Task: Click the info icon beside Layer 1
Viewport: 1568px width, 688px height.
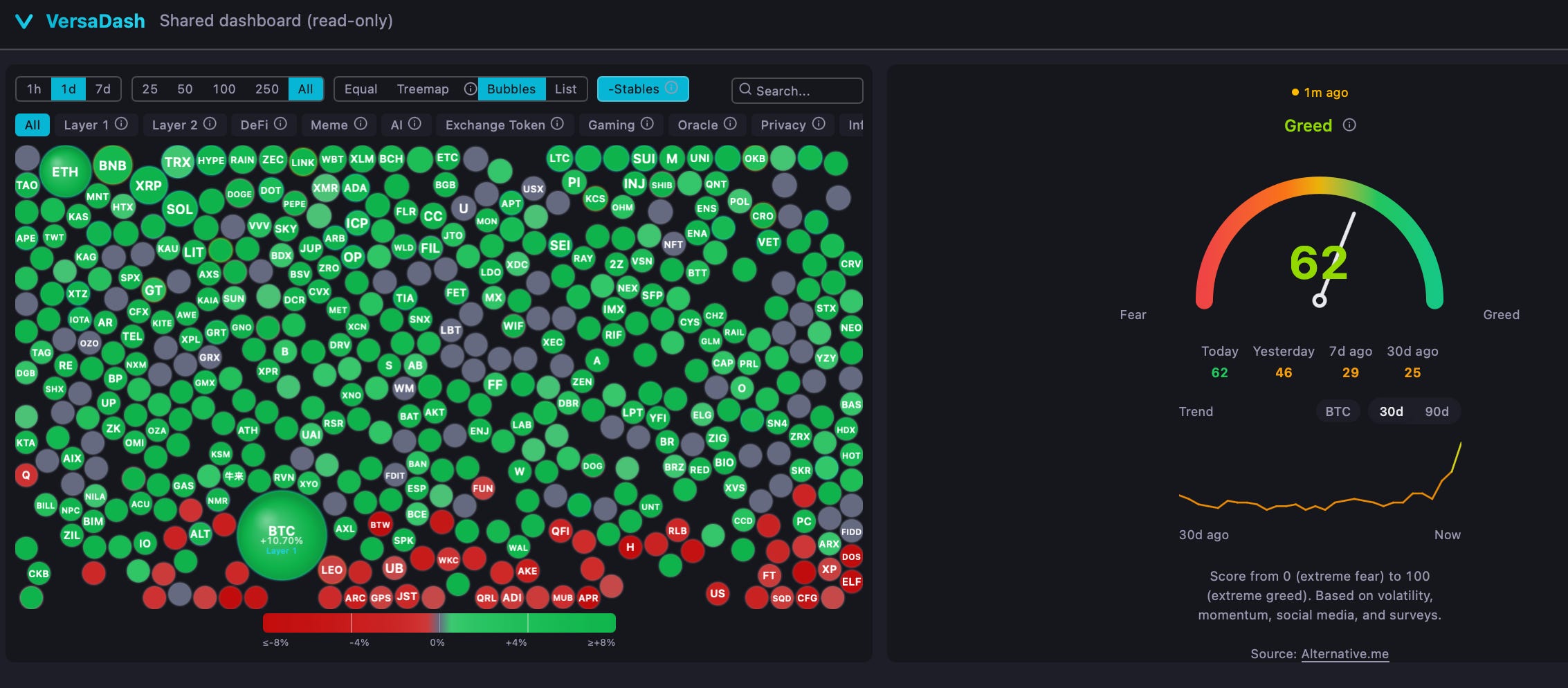Action: pyautogui.click(x=121, y=124)
